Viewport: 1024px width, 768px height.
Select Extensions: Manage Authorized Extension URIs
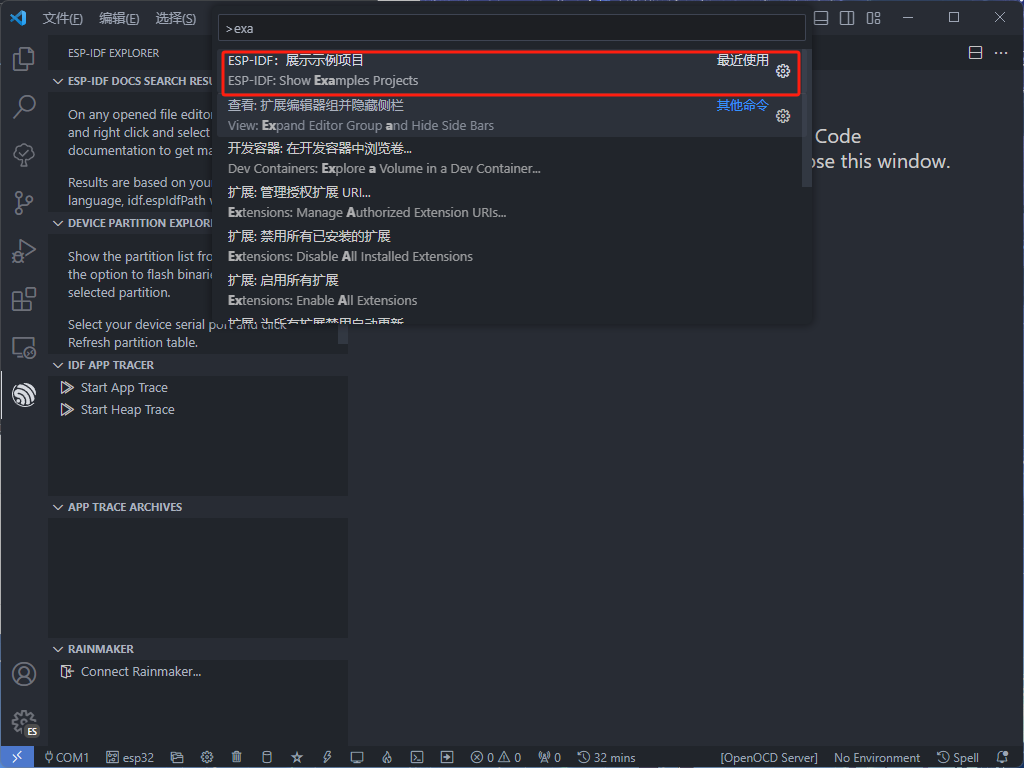pyautogui.click(x=509, y=202)
